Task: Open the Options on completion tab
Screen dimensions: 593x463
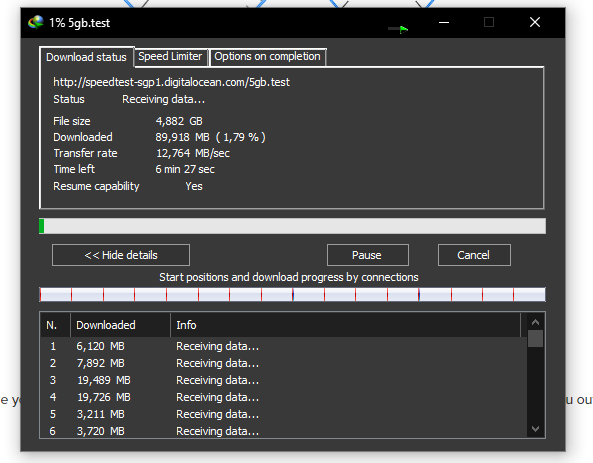Action: click(x=267, y=56)
